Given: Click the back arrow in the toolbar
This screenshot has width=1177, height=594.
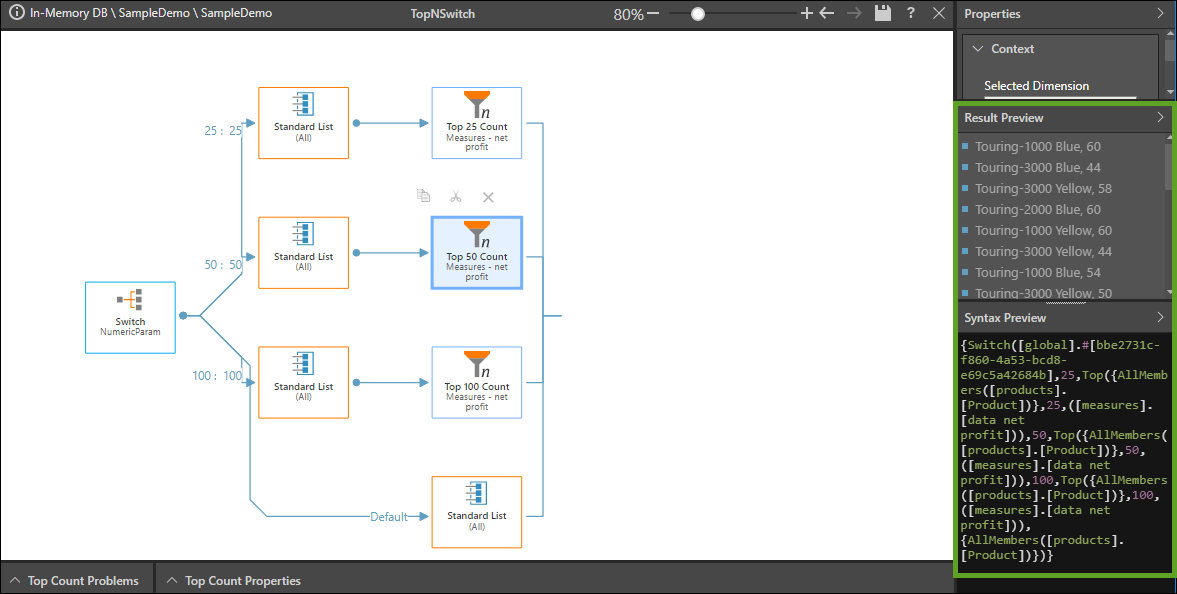Looking at the screenshot, I should pos(826,14).
